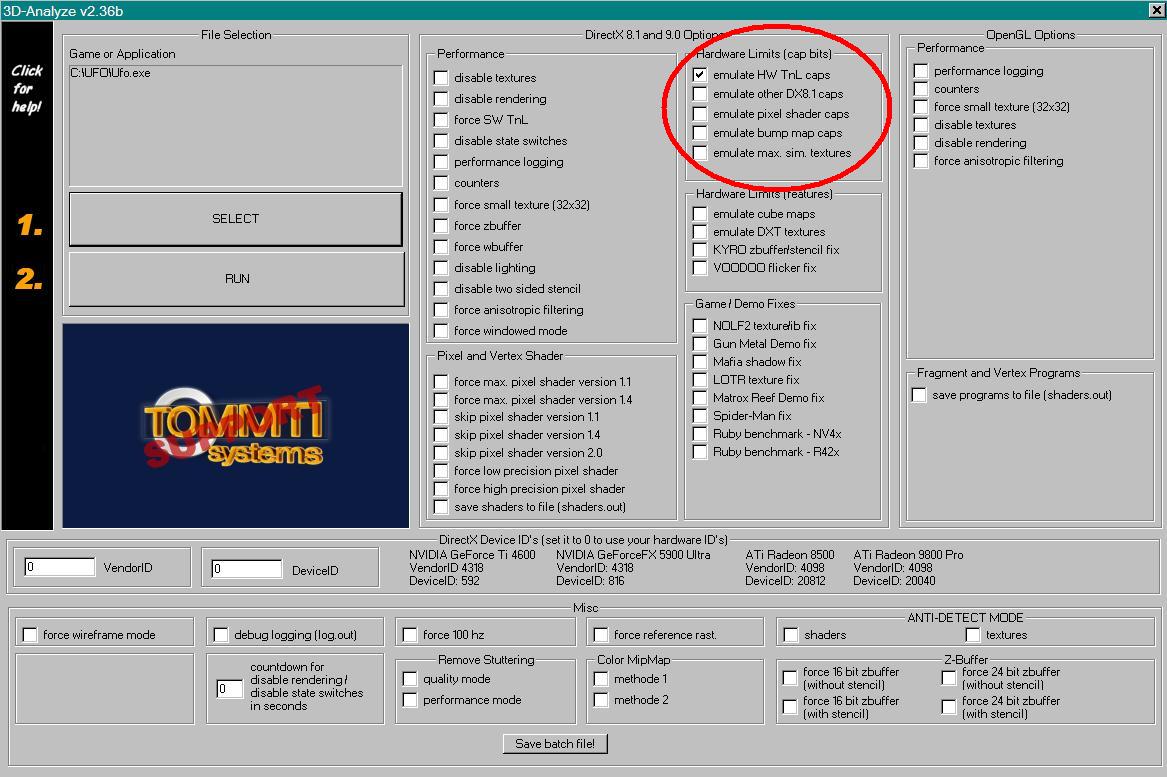Enable DirectX counters checkbox
This screenshot has height=777, width=1167.
(x=441, y=183)
